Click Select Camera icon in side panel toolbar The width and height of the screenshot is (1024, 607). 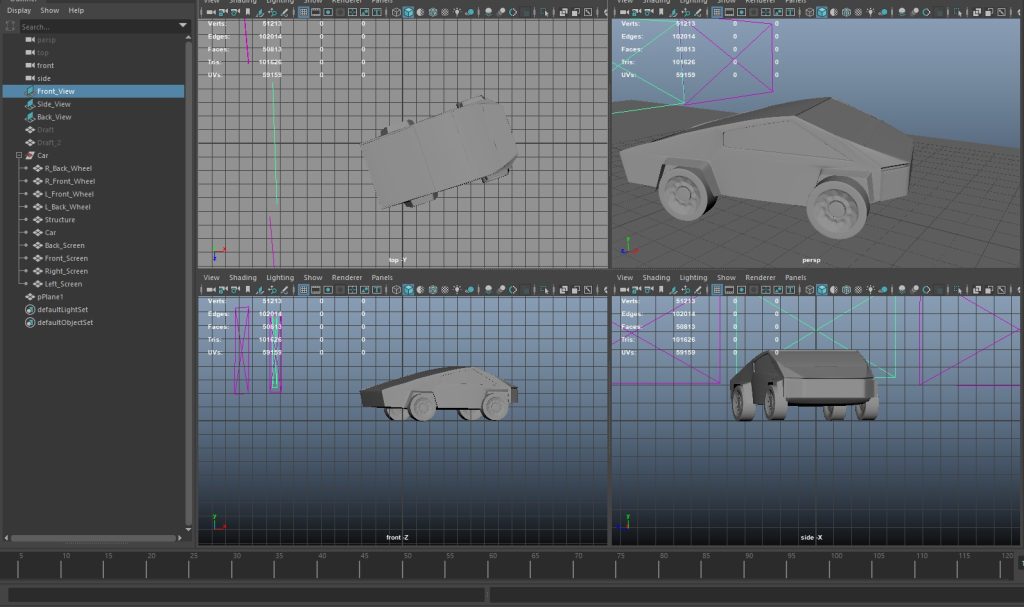[624, 289]
